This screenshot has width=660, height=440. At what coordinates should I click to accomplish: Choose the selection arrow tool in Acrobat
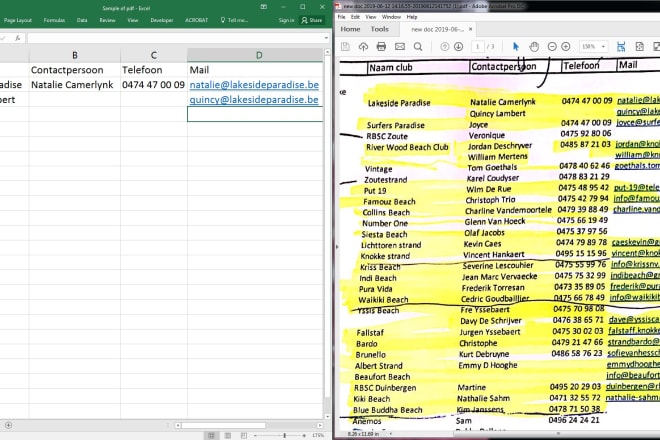516,46
